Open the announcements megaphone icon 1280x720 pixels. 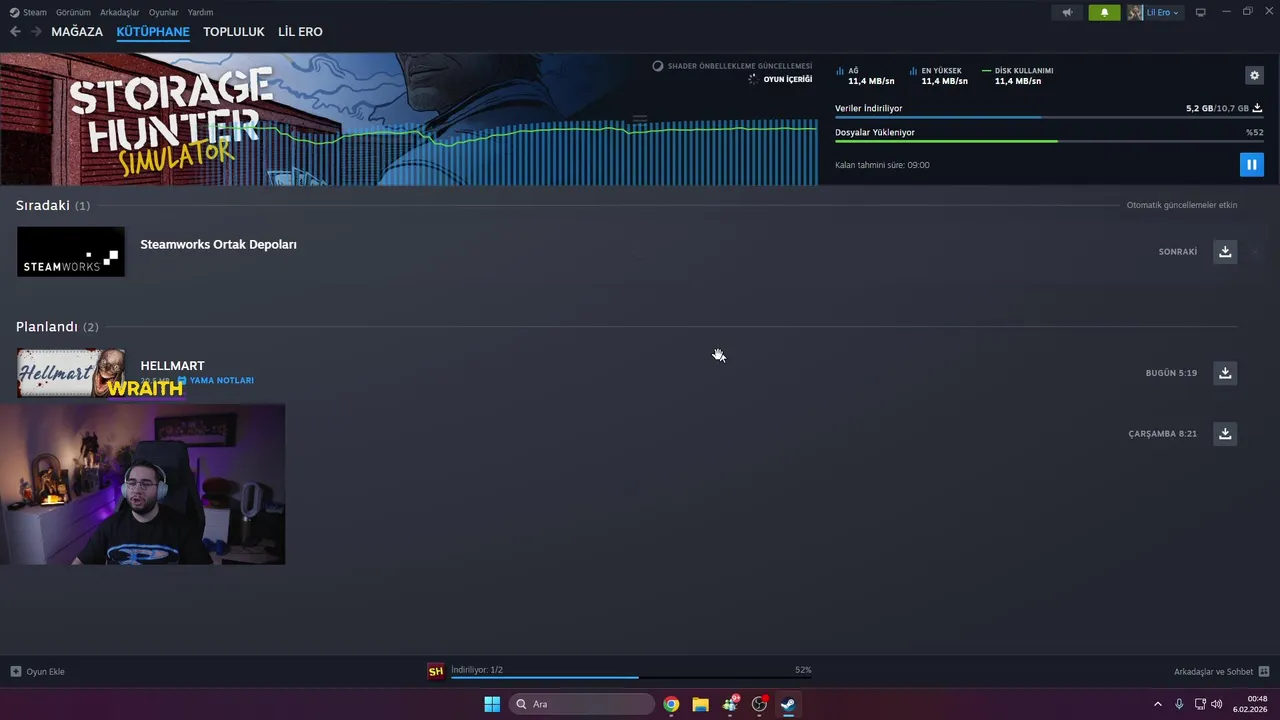coord(1068,12)
